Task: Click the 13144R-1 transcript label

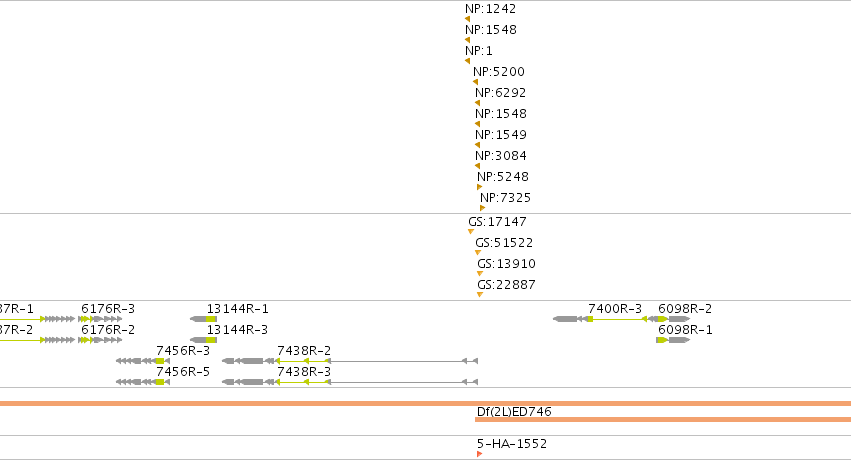Action: click(x=238, y=309)
